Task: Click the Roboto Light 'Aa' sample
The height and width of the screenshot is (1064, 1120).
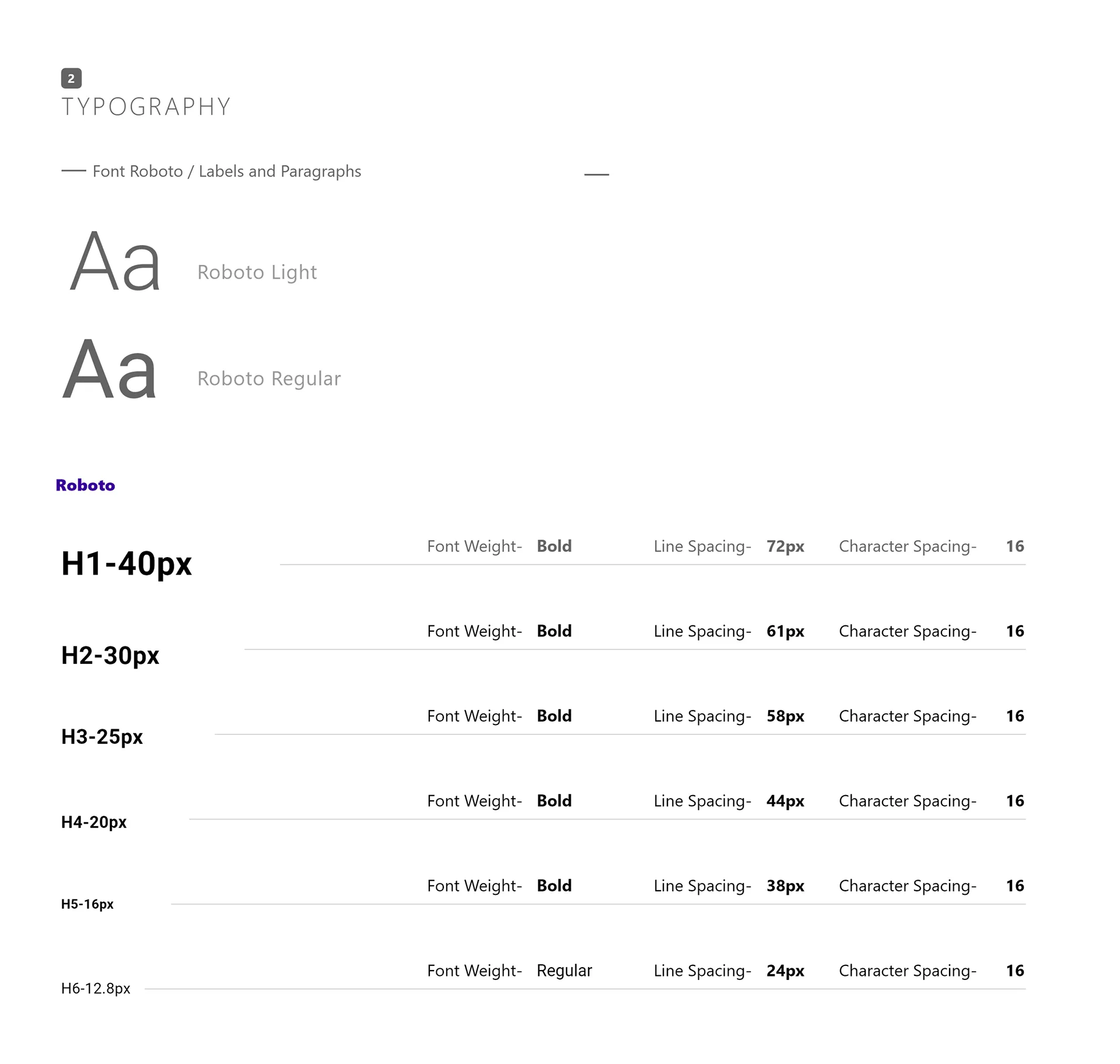Action: [x=115, y=261]
